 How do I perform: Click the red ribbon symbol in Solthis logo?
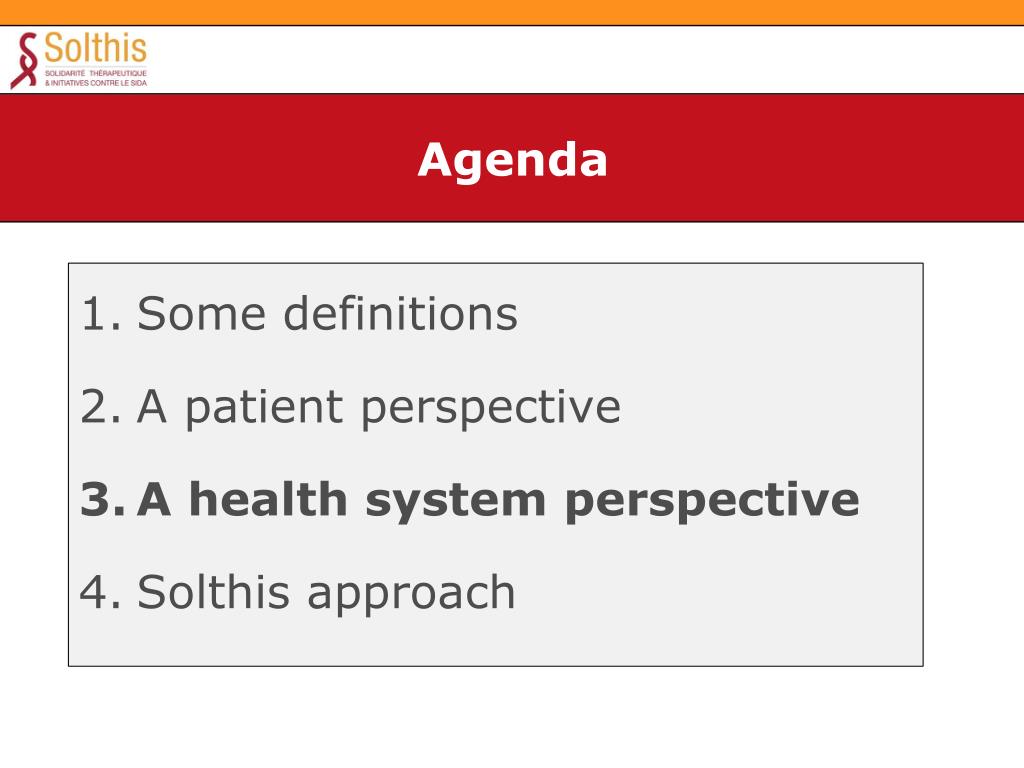click(x=24, y=61)
